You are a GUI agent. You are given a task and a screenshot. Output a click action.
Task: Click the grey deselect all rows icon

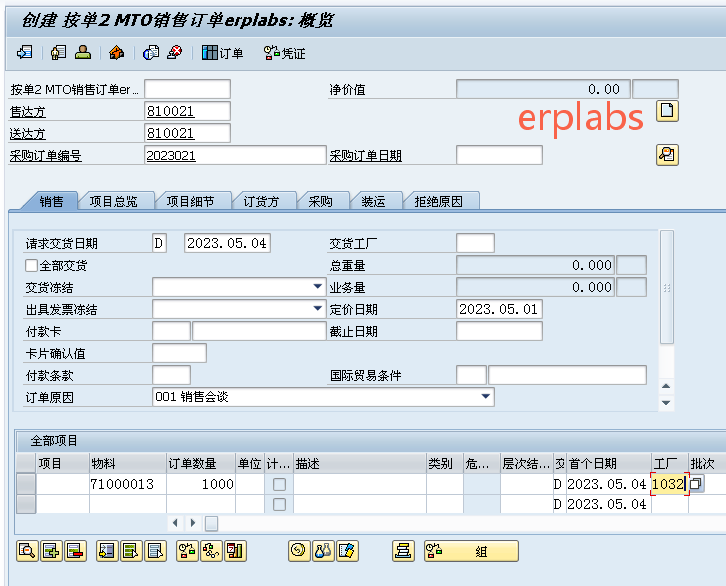point(155,551)
